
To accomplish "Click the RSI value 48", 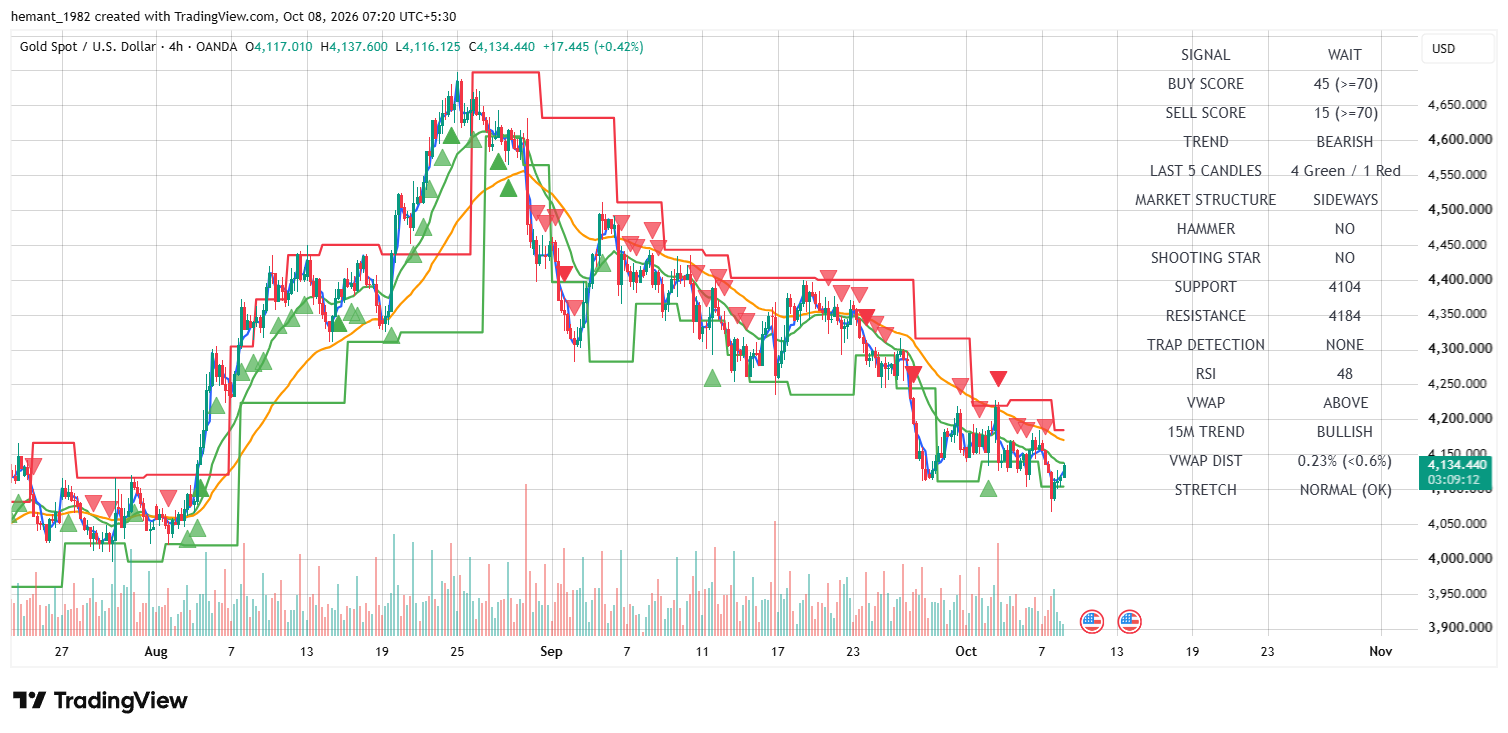I will pyautogui.click(x=1345, y=374).
